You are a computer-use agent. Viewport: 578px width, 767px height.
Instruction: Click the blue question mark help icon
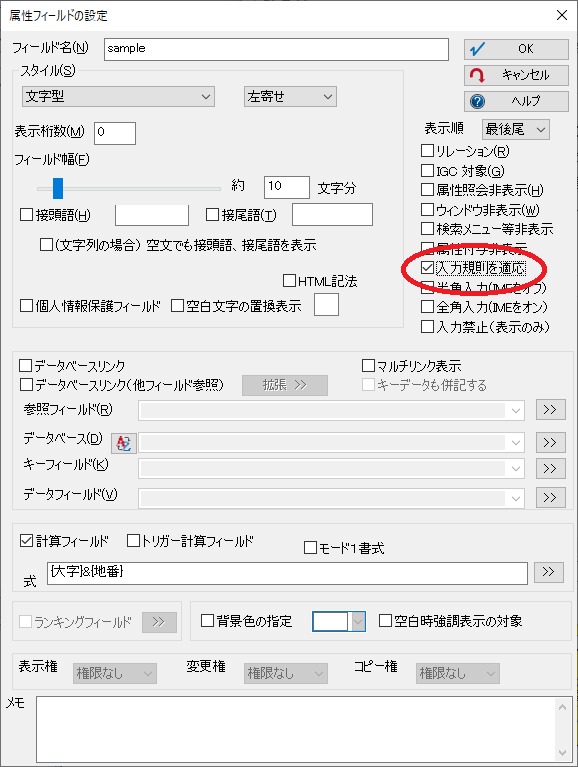(477, 101)
